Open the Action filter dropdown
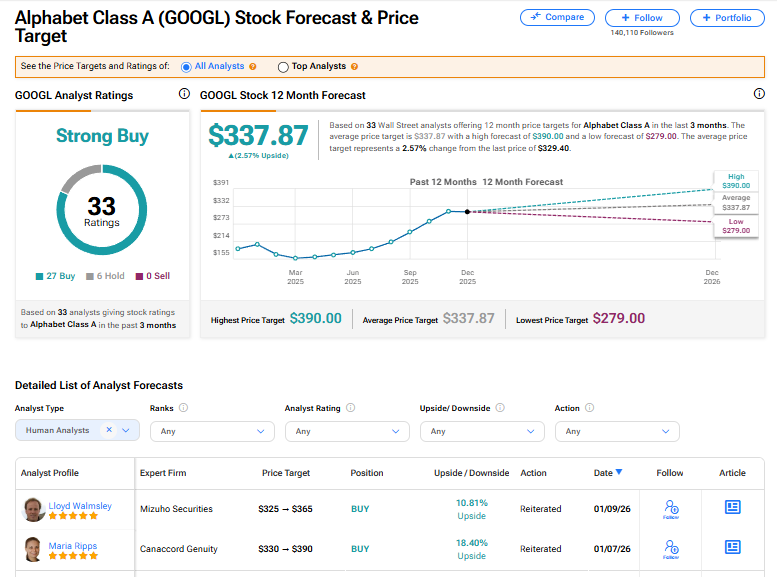This screenshot has height=577, width=777. click(x=617, y=431)
